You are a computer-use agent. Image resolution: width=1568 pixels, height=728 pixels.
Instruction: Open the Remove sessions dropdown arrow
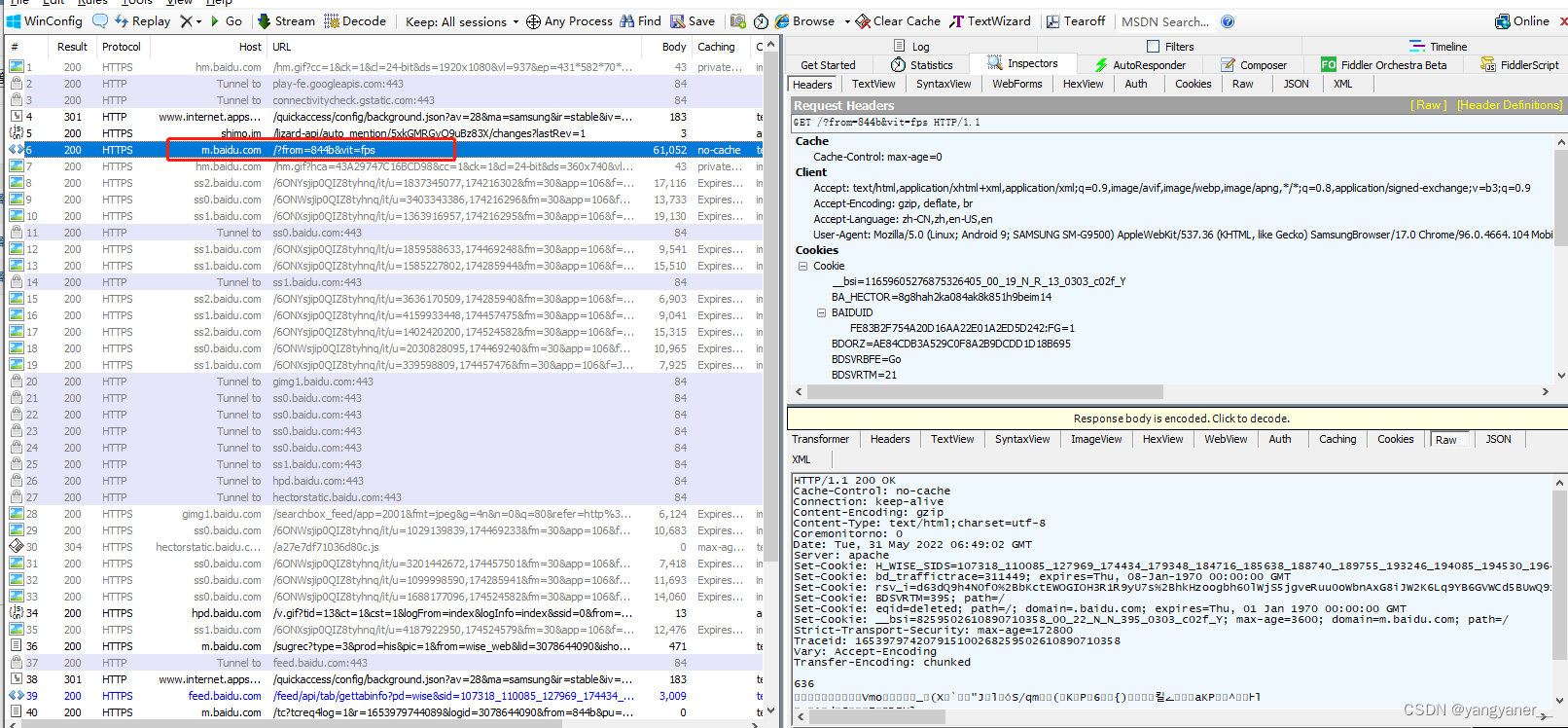click(199, 20)
